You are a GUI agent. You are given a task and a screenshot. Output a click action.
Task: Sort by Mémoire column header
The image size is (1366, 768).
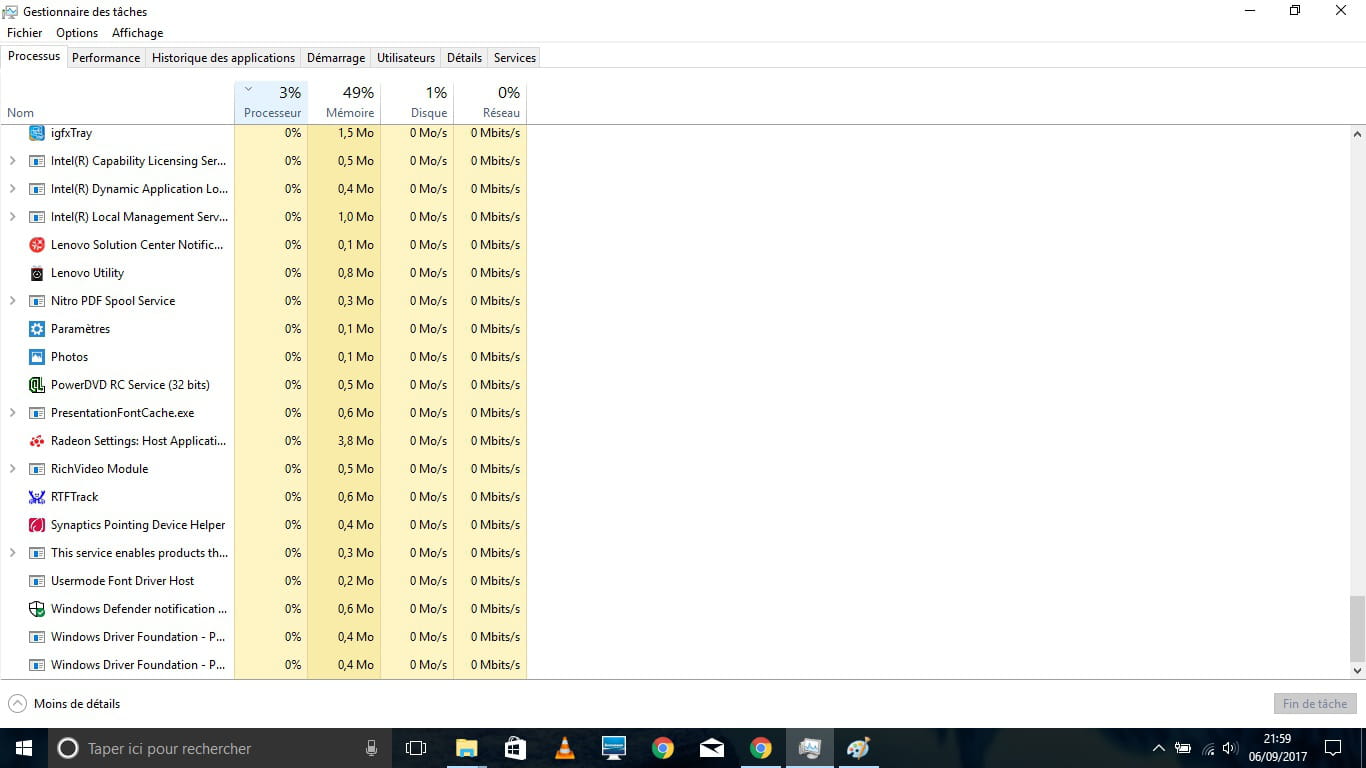coord(344,102)
